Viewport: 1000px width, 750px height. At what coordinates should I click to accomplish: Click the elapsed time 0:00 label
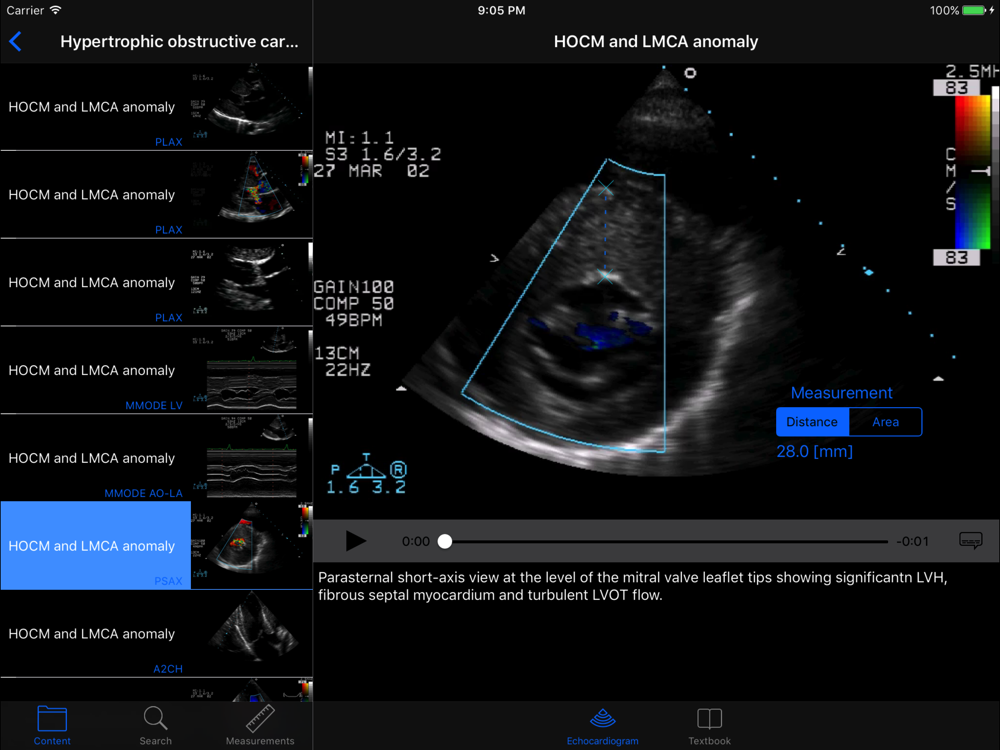[x=416, y=541]
